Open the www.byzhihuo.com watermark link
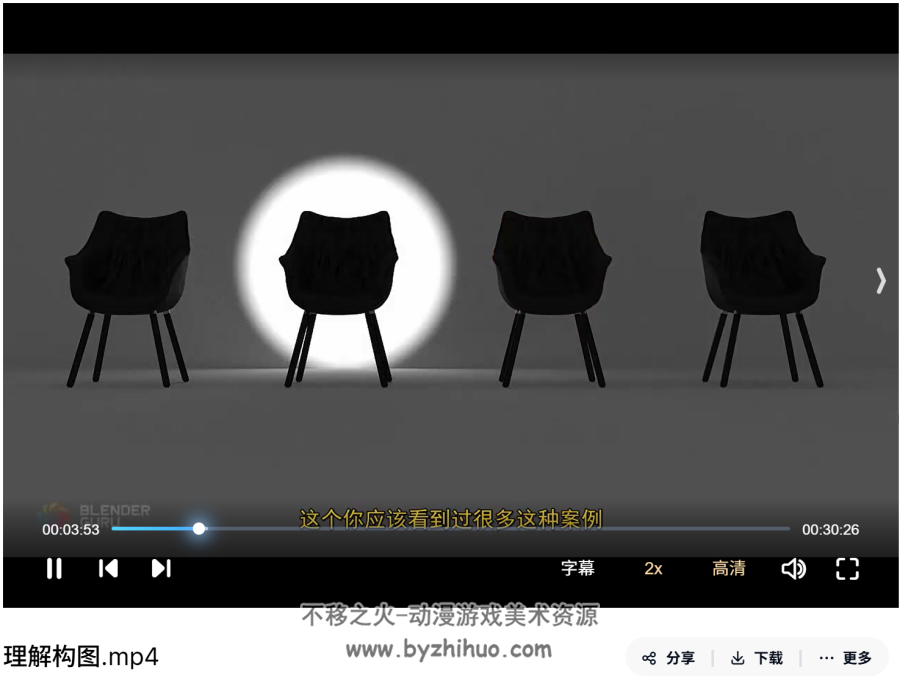This screenshot has width=900, height=681. [449, 649]
